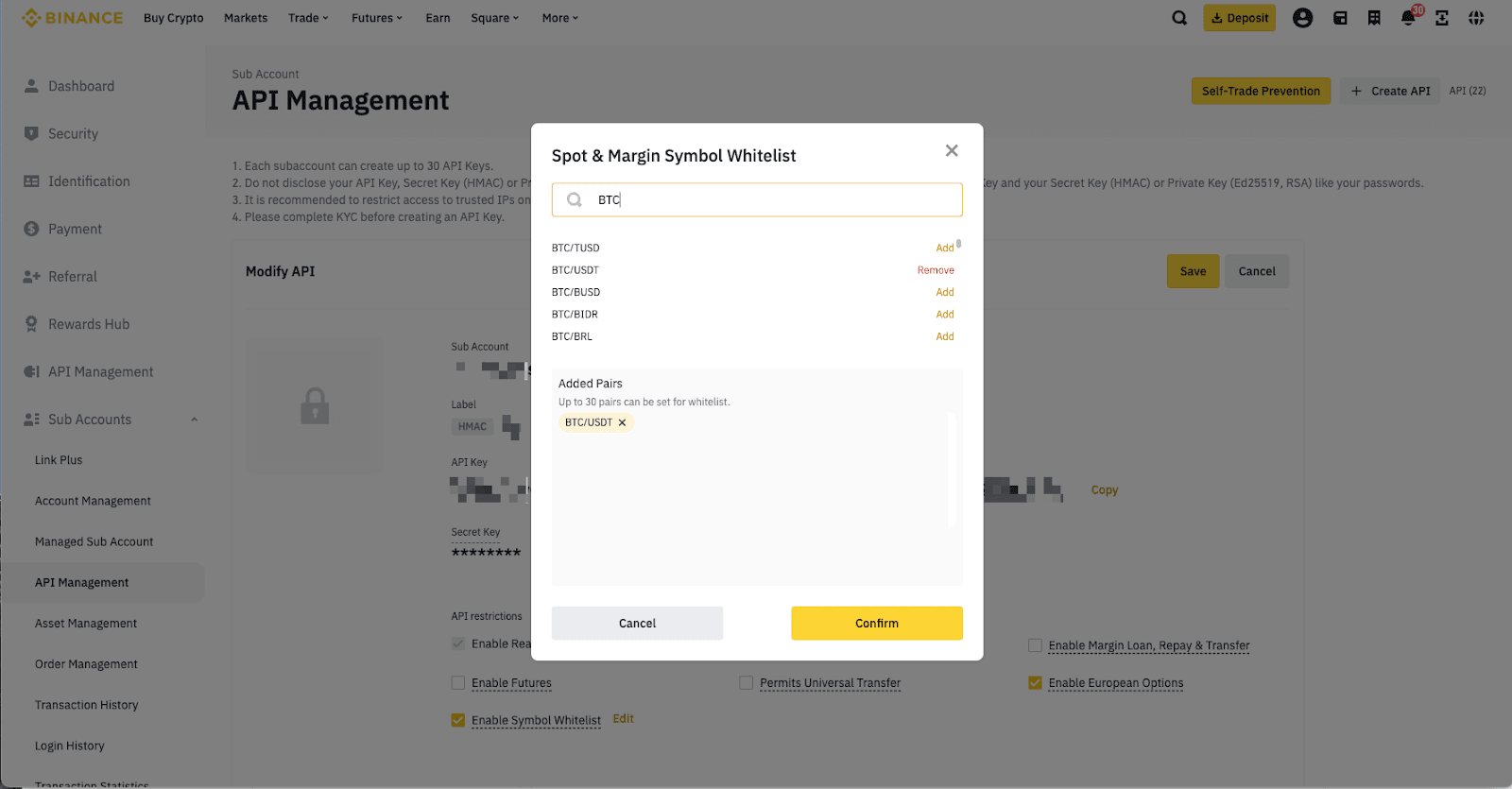Add BTC/TUSD to whitelist
Image resolution: width=1512 pixels, height=789 pixels.
pyautogui.click(x=945, y=248)
